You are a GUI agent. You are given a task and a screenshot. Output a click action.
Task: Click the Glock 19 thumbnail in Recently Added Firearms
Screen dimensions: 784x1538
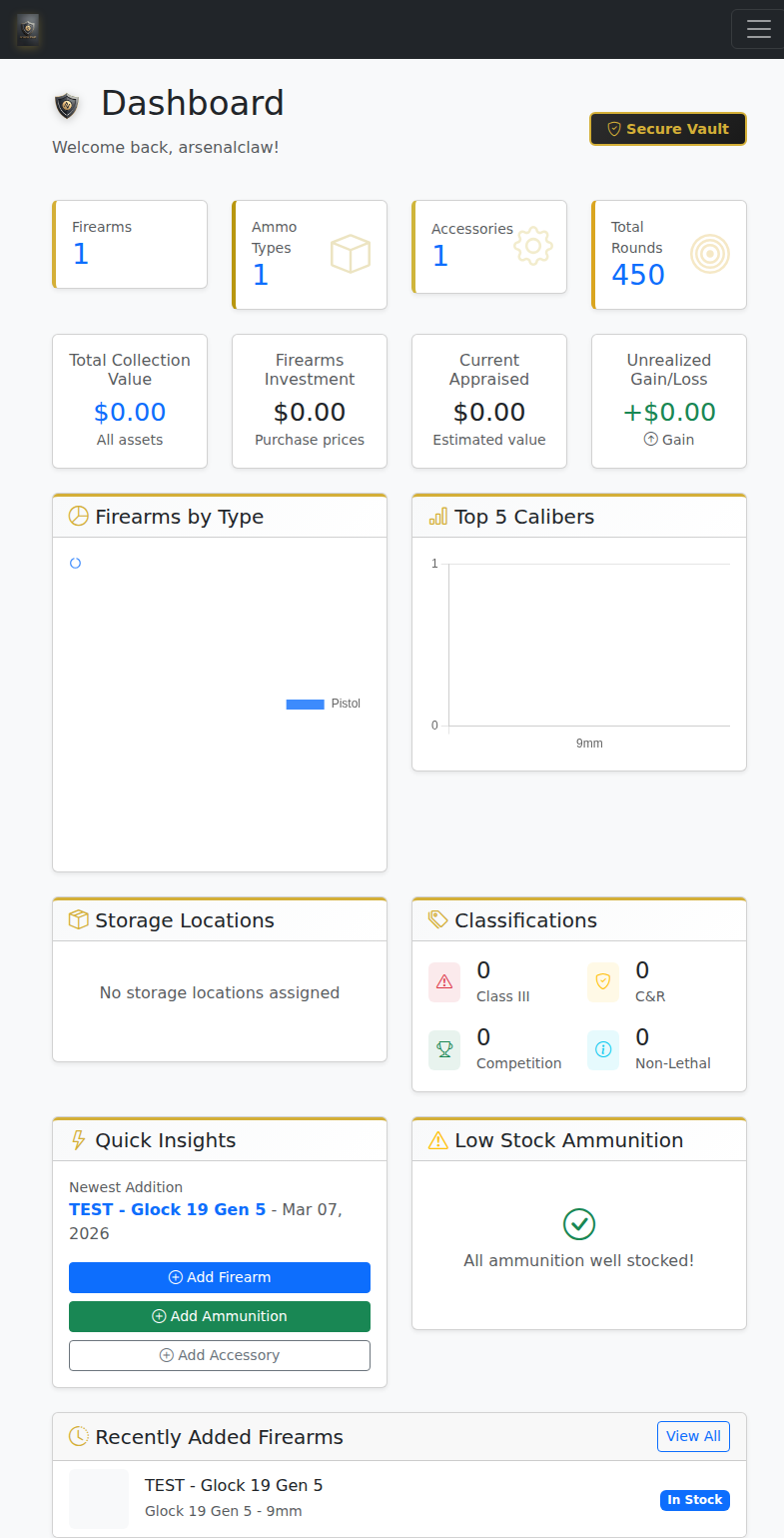click(98, 1498)
